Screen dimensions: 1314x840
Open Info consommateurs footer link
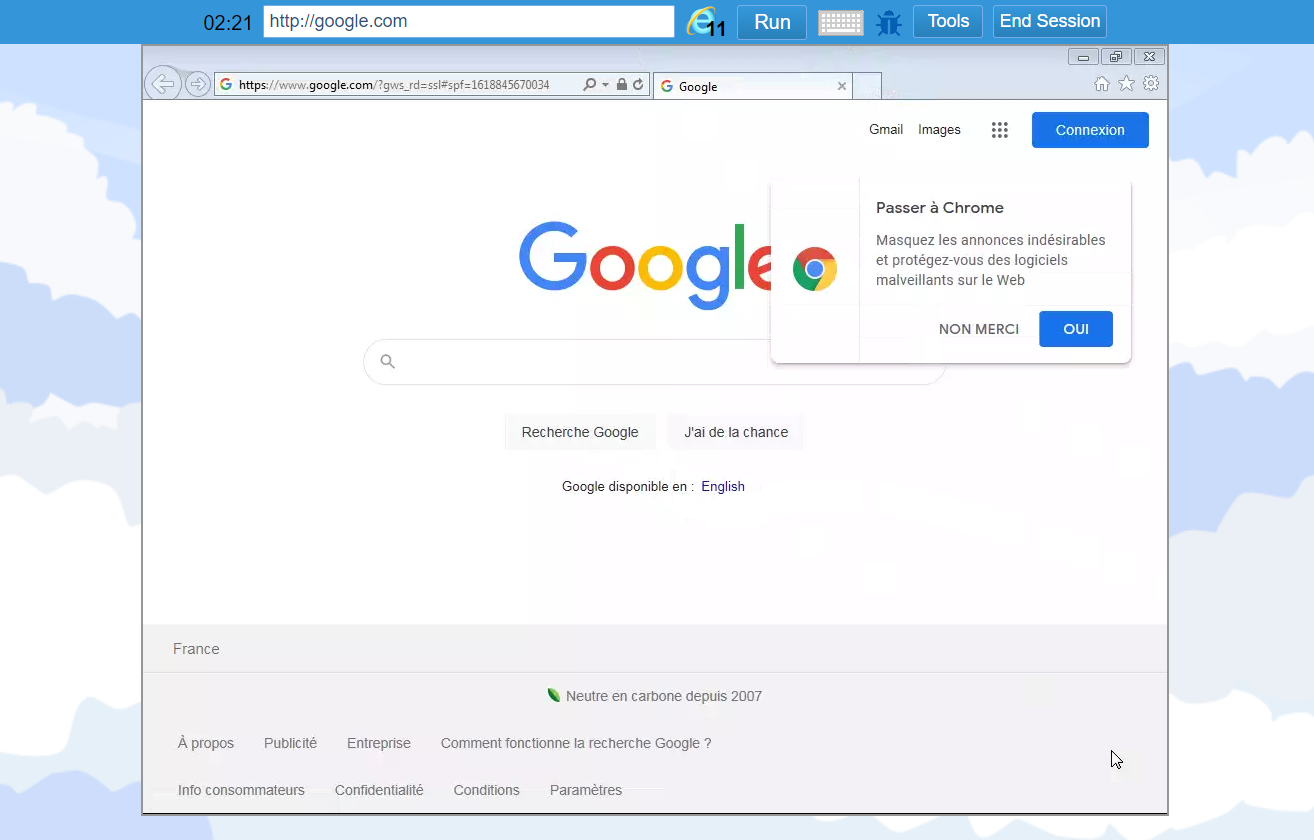pos(241,790)
